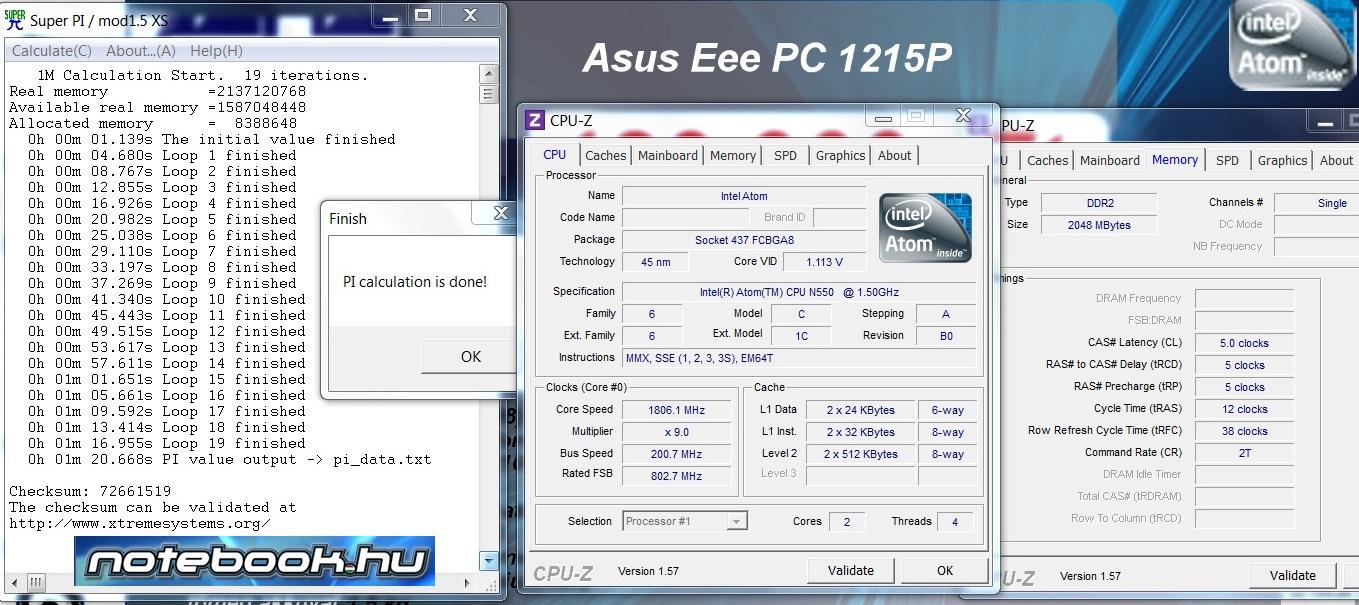This screenshot has height=605, width=1359.
Task: Click the Cores value 2
Action: pyautogui.click(x=847, y=522)
